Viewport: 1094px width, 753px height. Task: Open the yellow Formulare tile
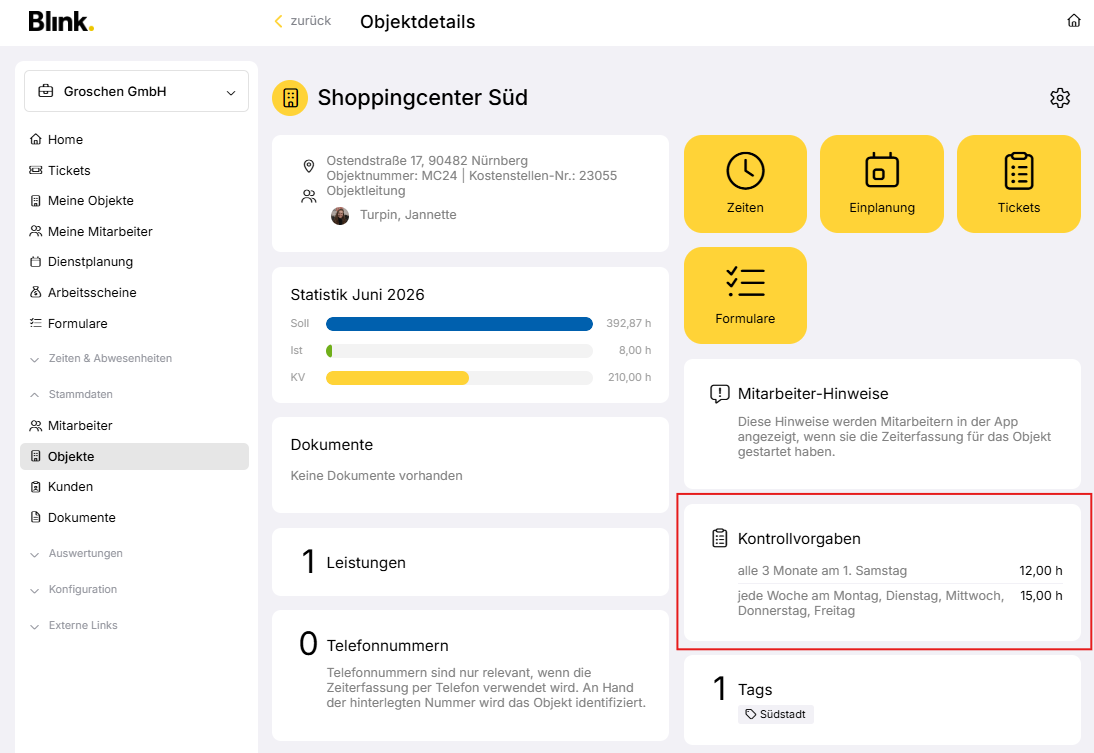tap(745, 295)
